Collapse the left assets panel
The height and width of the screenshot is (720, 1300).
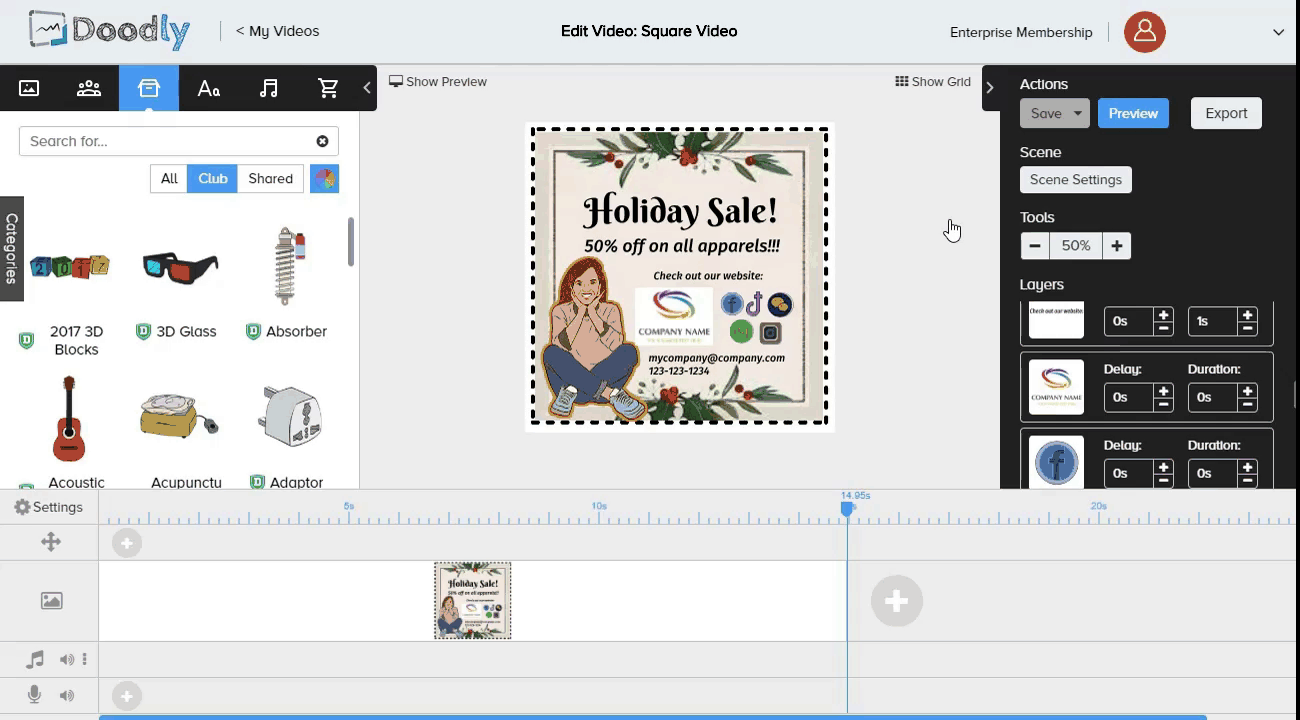[367, 88]
